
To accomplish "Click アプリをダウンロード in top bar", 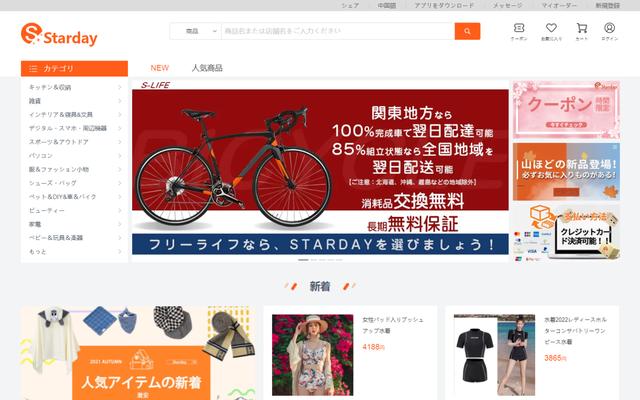I will (444, 5).
